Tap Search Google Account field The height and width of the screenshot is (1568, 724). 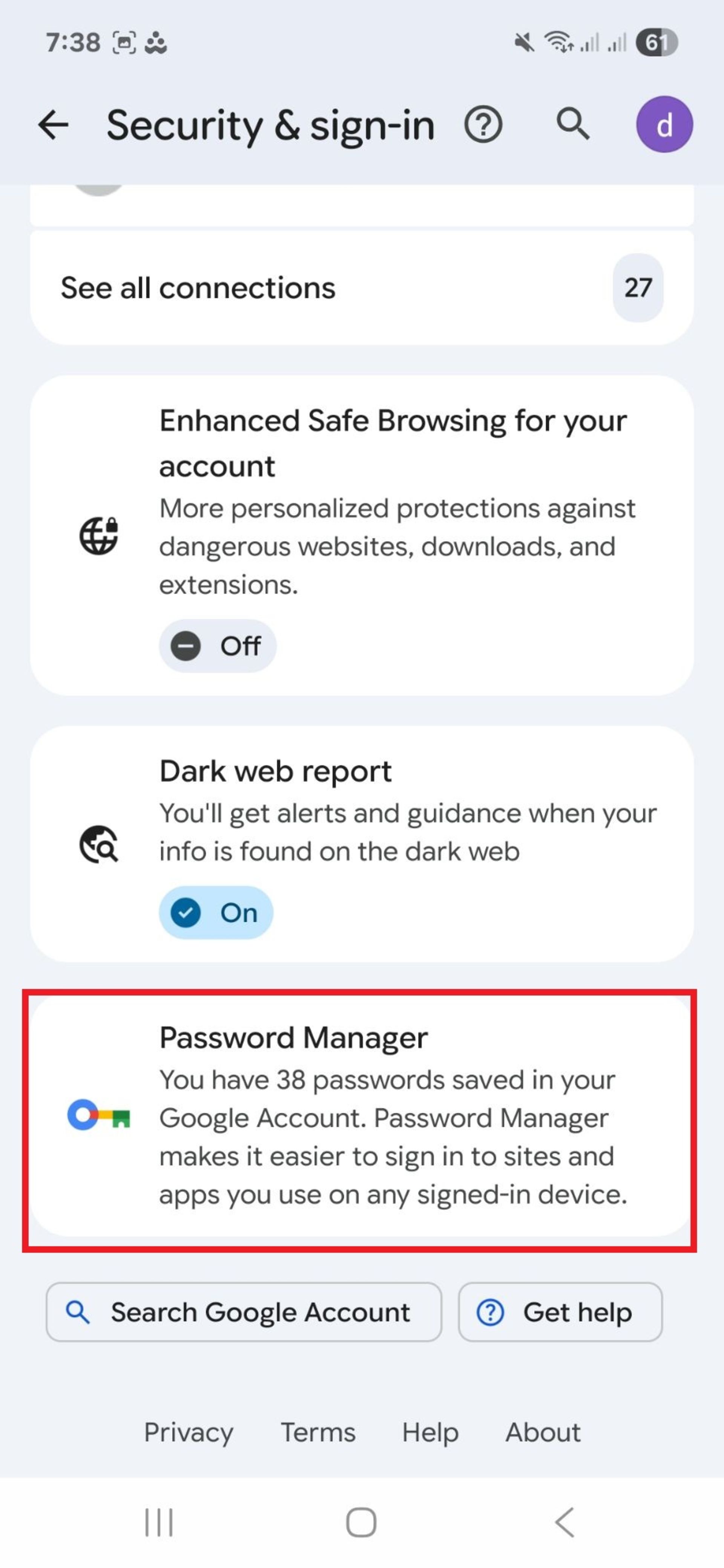(x=244, y=1313)
